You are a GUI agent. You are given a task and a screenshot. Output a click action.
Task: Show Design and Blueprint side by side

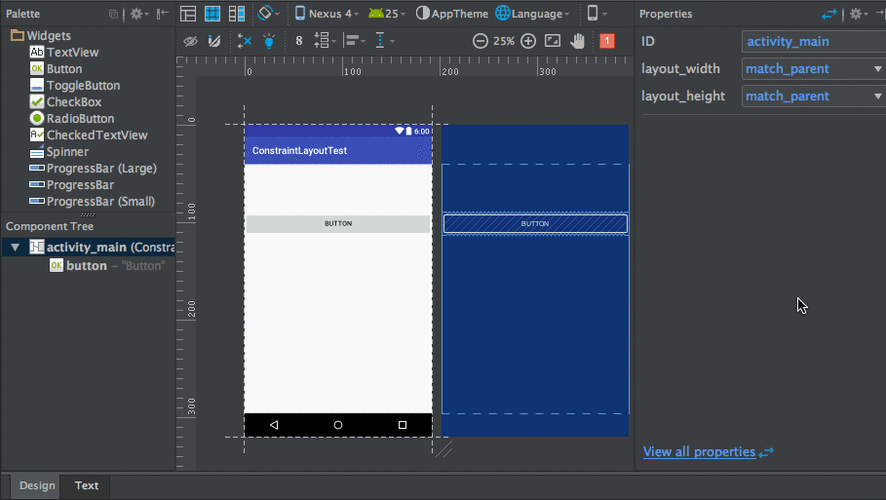[x=237, y=14]
